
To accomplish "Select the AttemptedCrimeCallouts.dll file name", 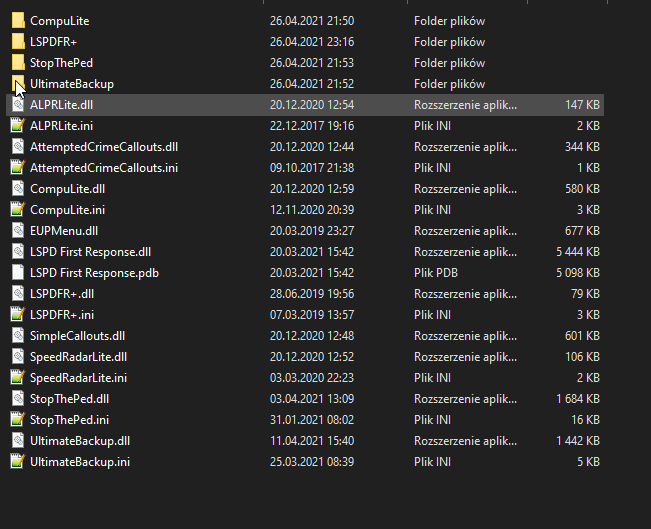I will 104,146.
